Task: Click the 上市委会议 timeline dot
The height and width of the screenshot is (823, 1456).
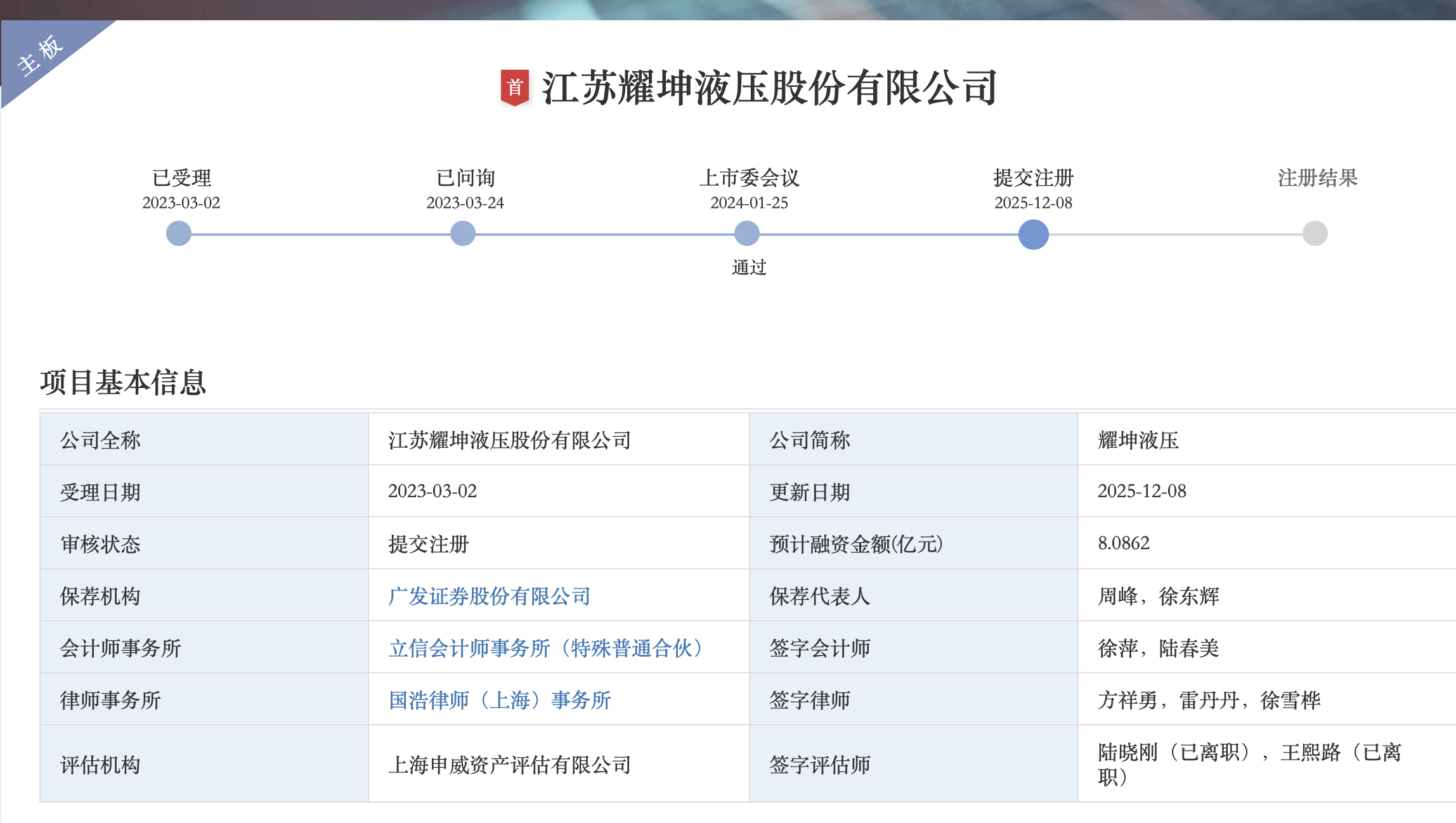Action: point(747,233)
